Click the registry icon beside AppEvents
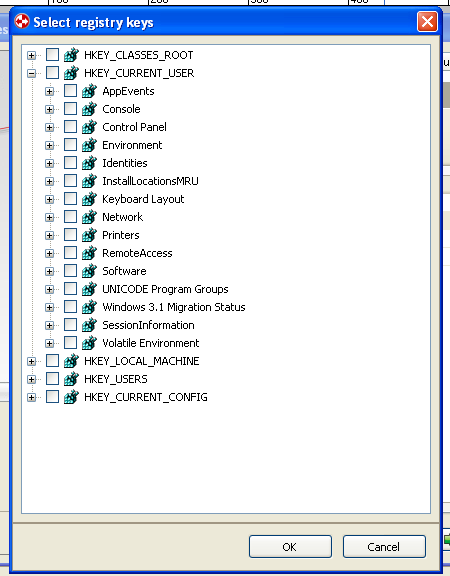Image resolution: width=450 pixels, height=576 pixels. coord(89,91)
